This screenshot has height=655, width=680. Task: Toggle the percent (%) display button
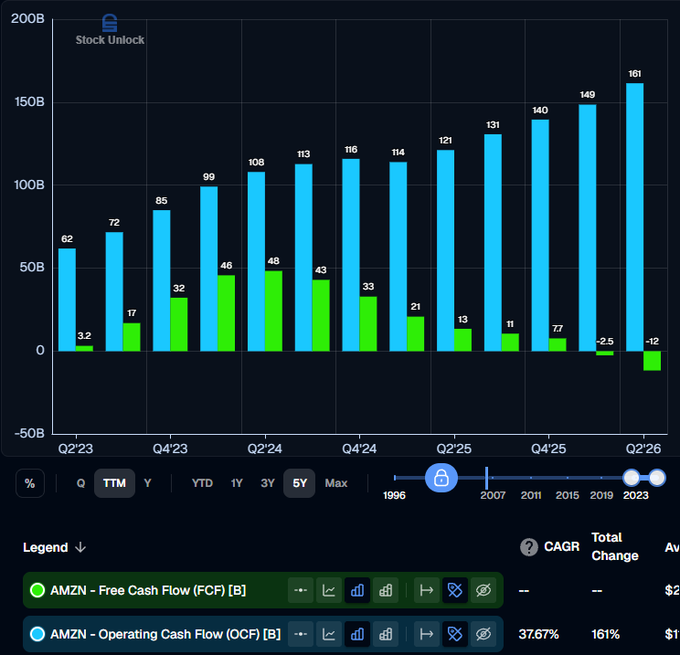click(x=30, y=483)
